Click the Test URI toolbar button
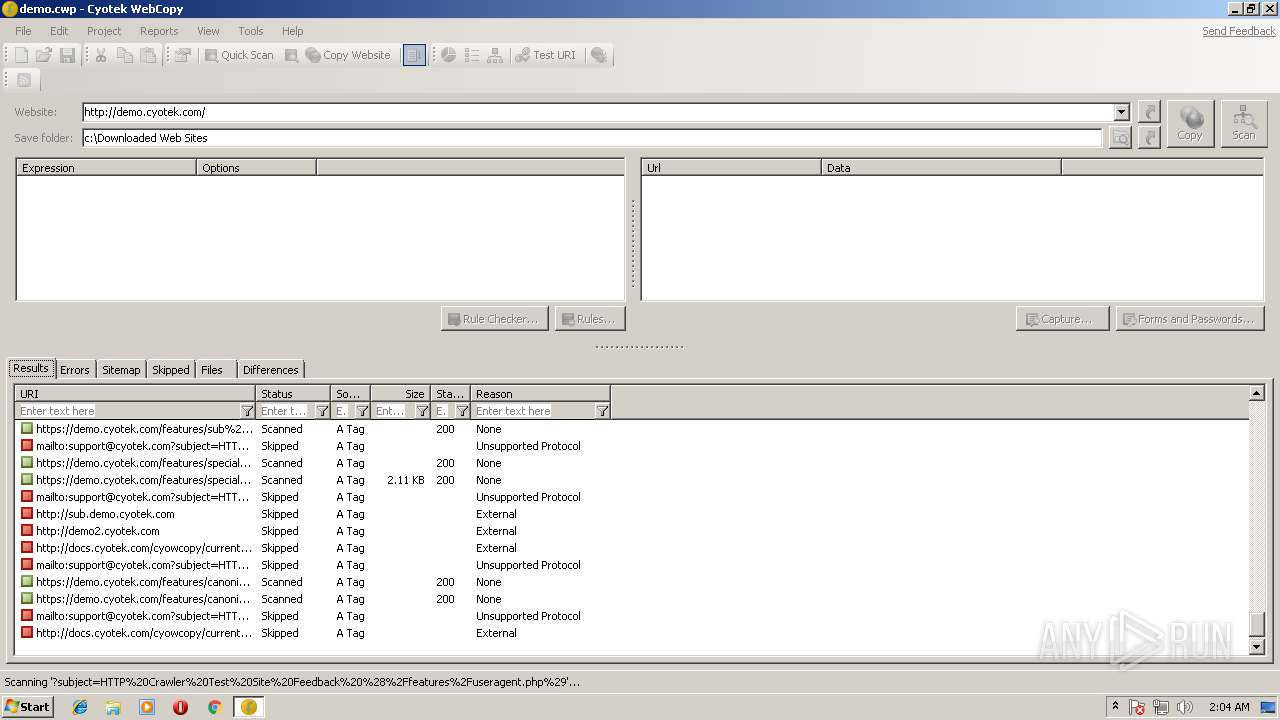The width and height of the screenshot is (1280, 720). coord(546,55)
